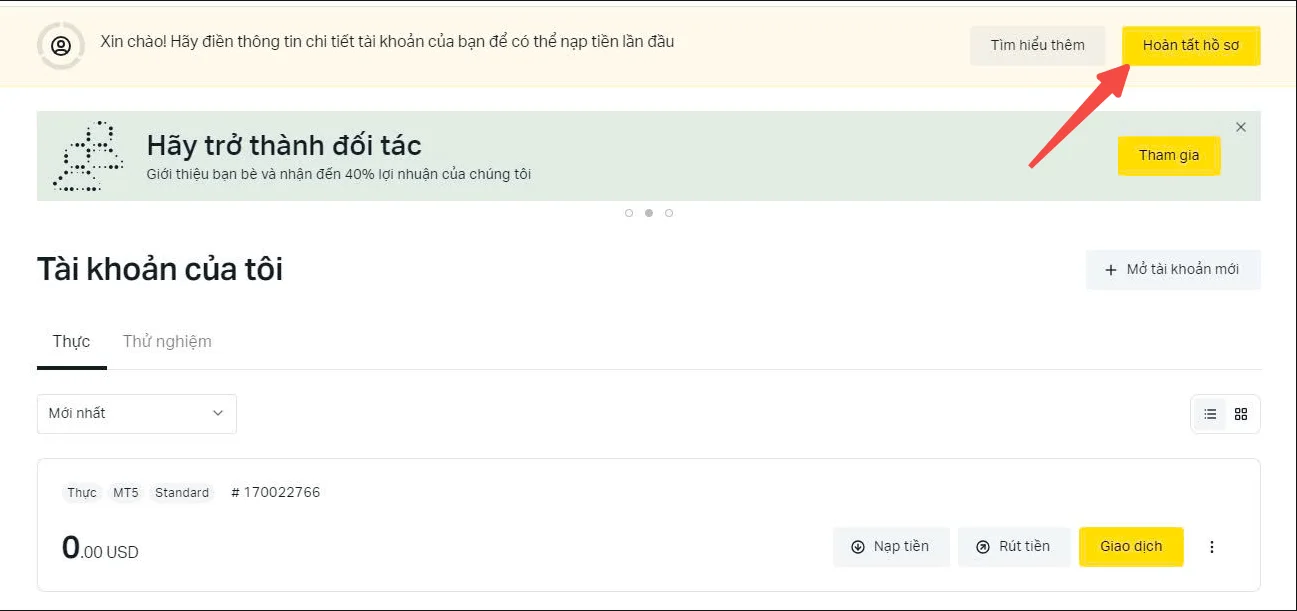Image resolution: width=1297 pixels, height=611 pixels.
Task: Click the Rút tiền withdraw button
Action: (1014, 547)
